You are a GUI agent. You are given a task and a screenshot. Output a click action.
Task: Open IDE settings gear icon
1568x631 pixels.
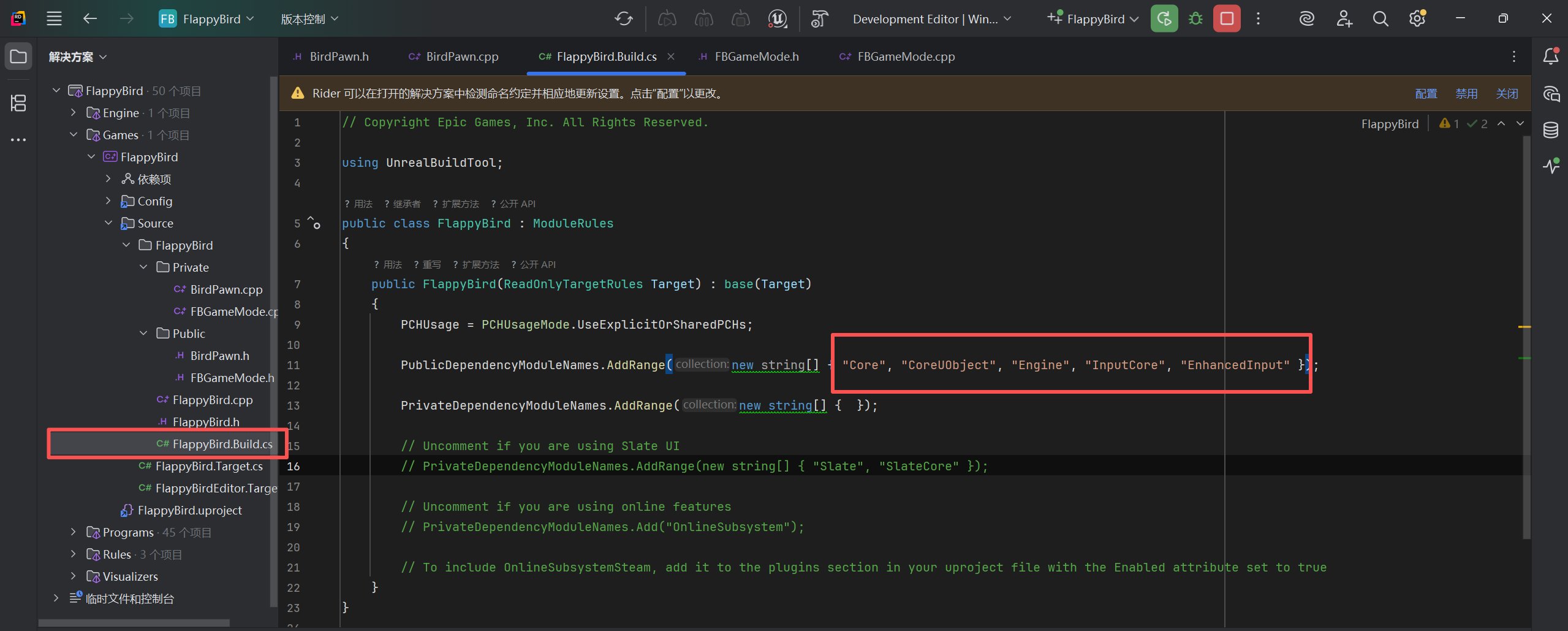pyautogui.click(x=1417, y=19)
